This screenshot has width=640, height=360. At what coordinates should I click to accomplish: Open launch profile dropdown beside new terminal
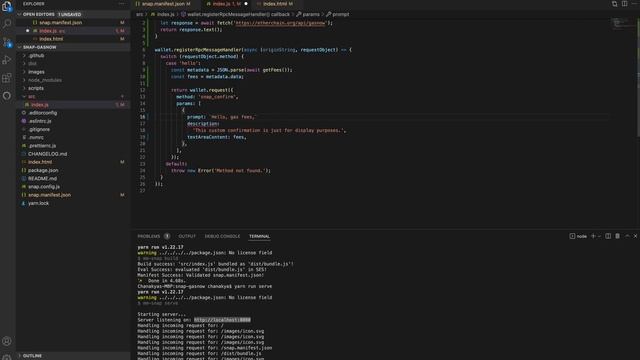[x=599, y=236]
